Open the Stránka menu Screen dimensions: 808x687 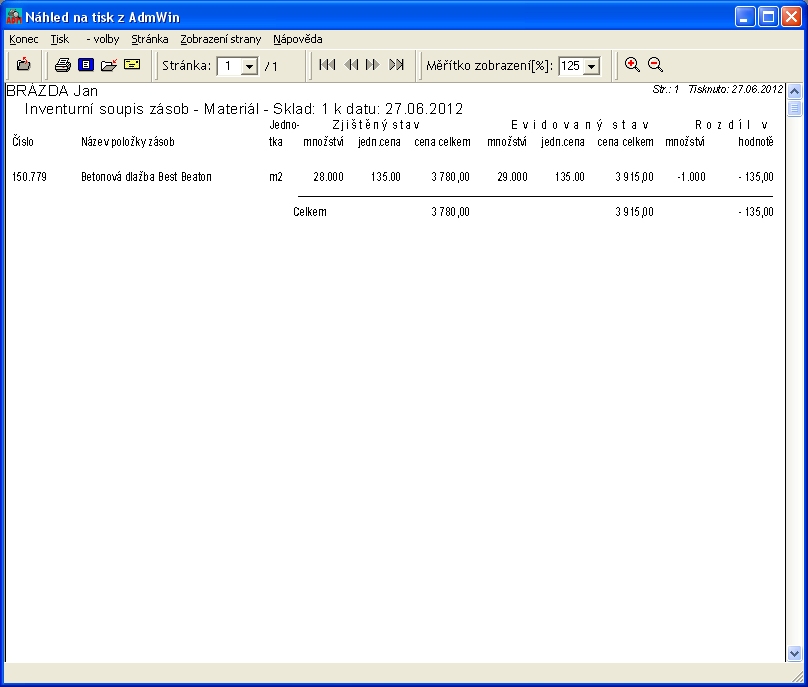click(x=149, y=39)
